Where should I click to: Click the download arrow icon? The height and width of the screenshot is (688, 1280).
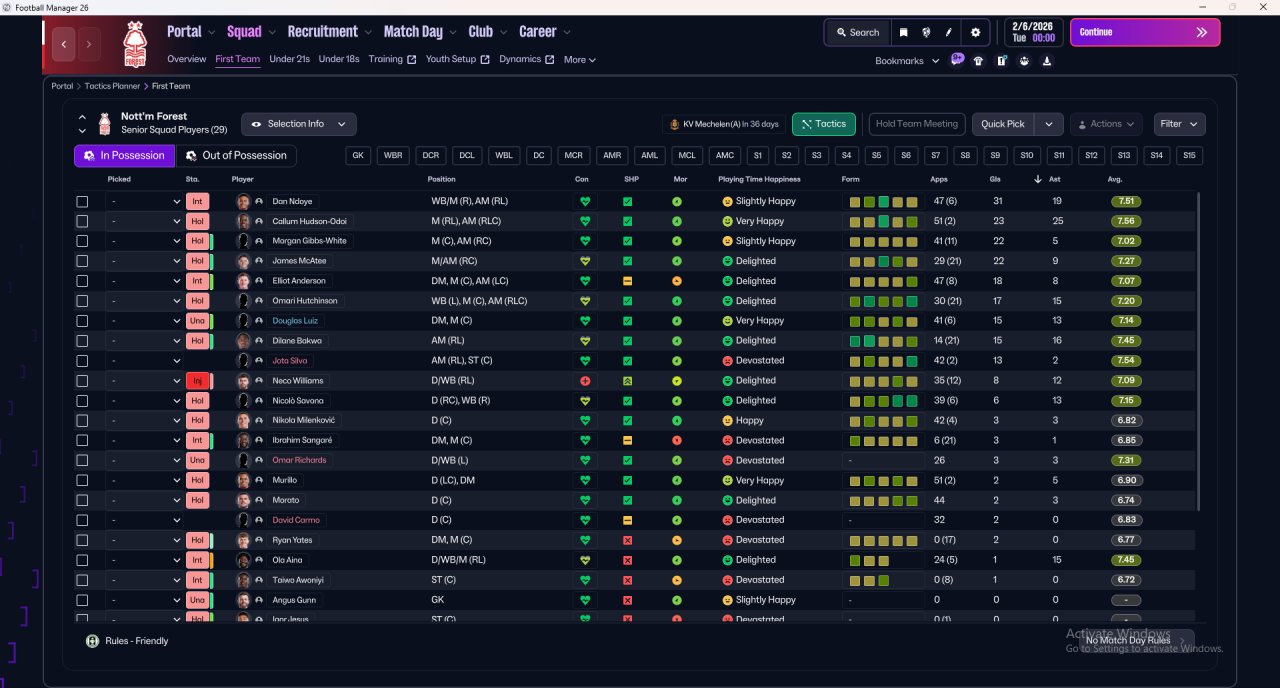coord(1046,61)
